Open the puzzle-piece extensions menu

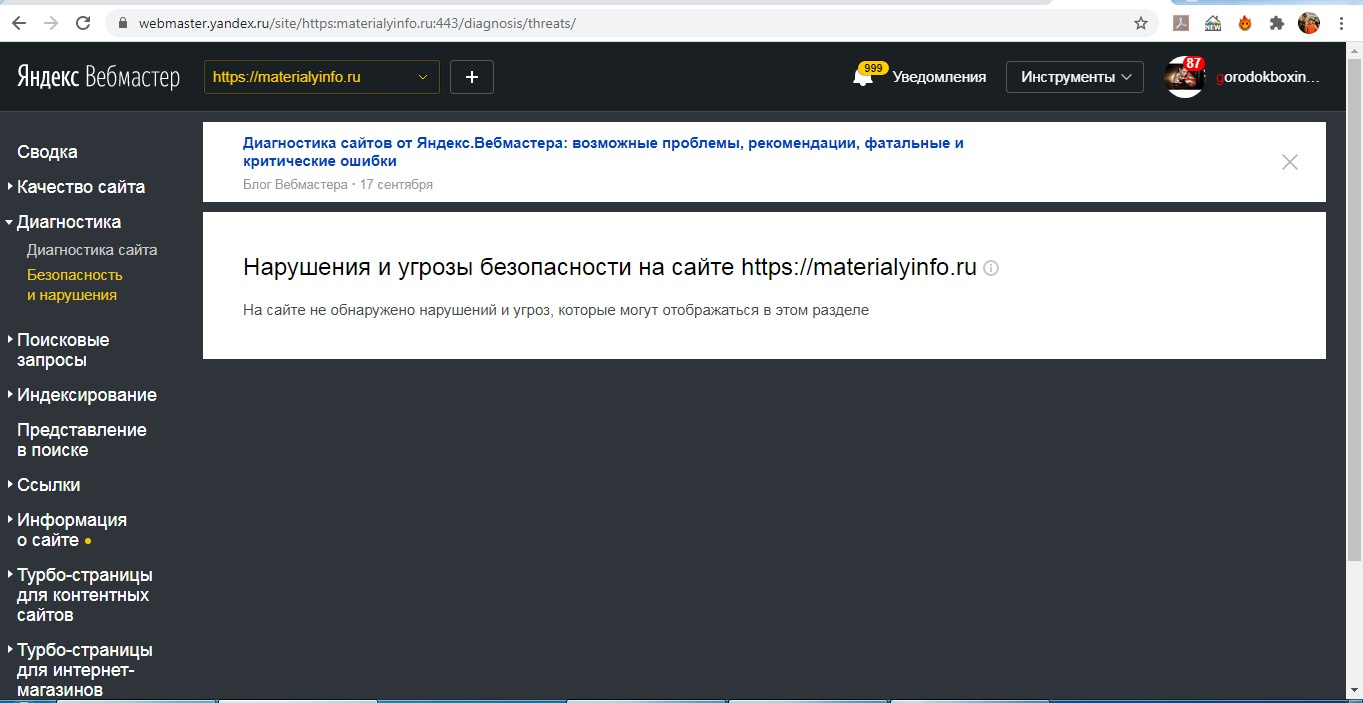tap(1277, 23)
